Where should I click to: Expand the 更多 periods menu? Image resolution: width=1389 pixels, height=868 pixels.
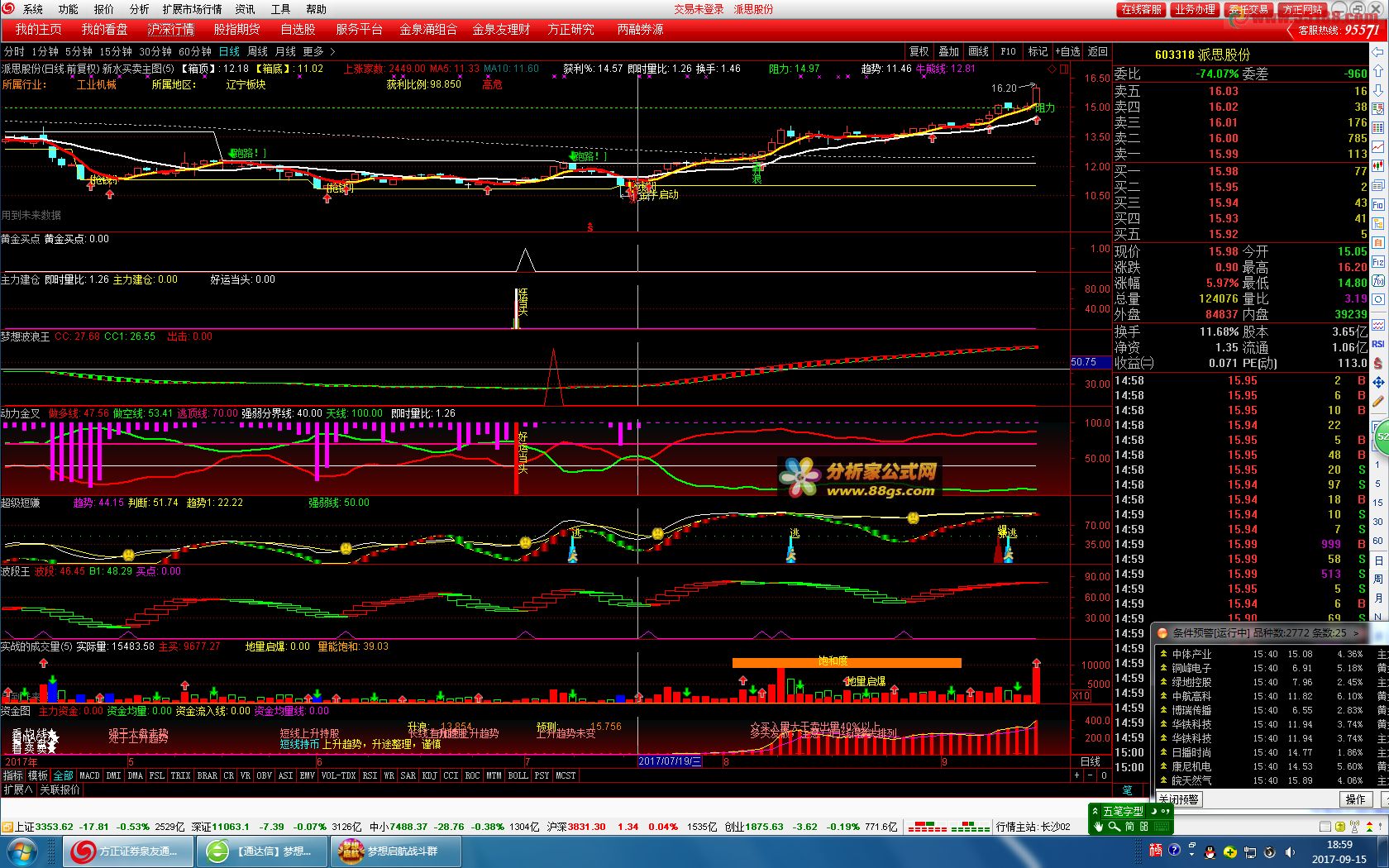point(319,51)
